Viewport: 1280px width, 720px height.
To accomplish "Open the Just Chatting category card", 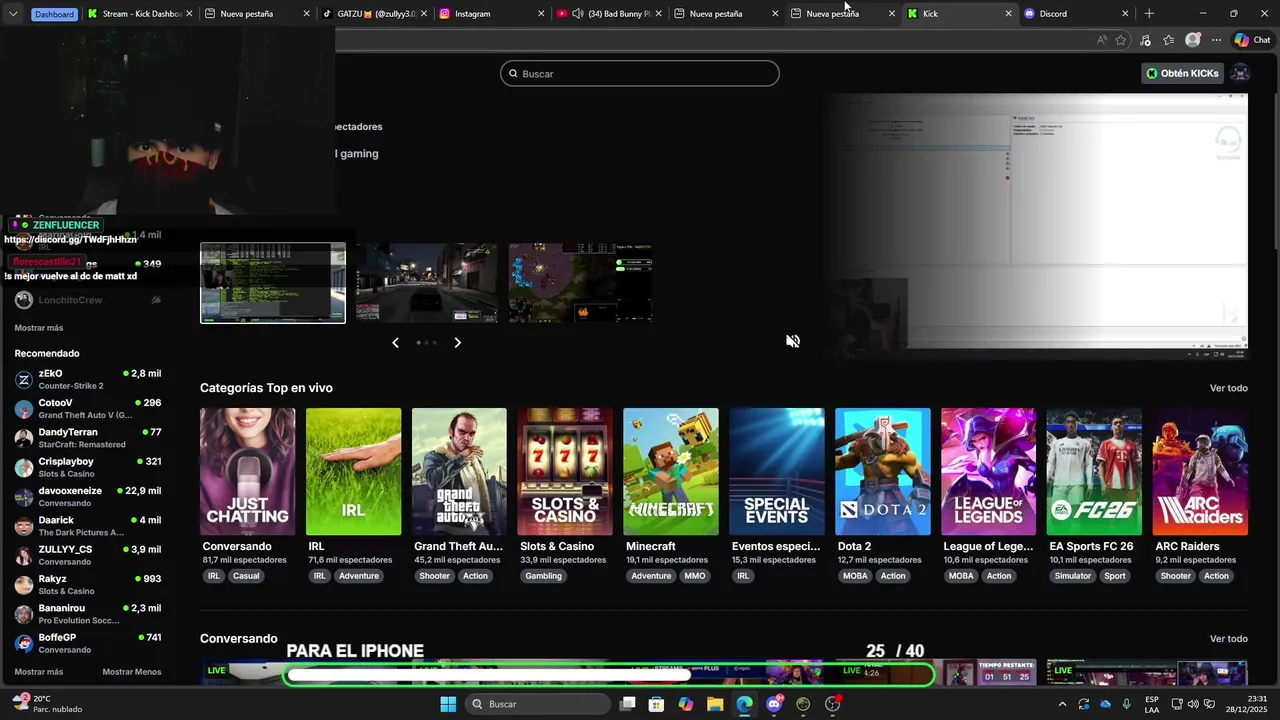I will pyautogui.click(x=247, y=471).
